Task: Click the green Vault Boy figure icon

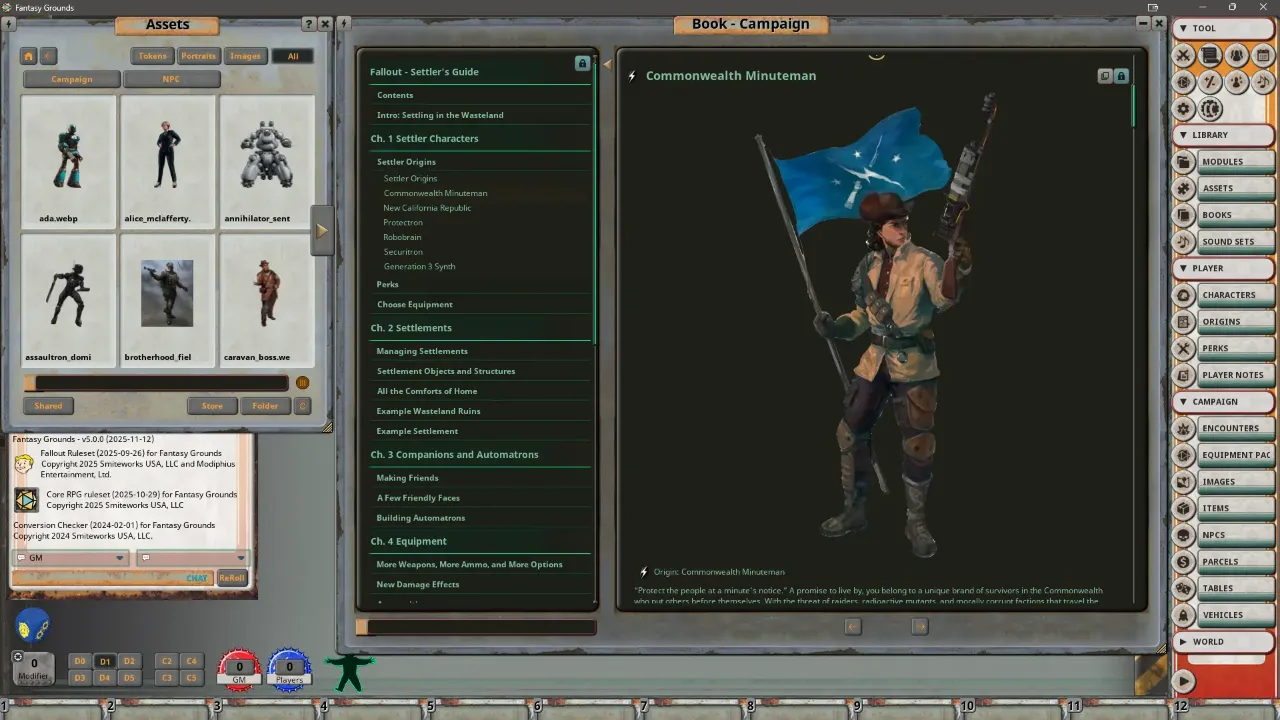Action: (349, 673)
